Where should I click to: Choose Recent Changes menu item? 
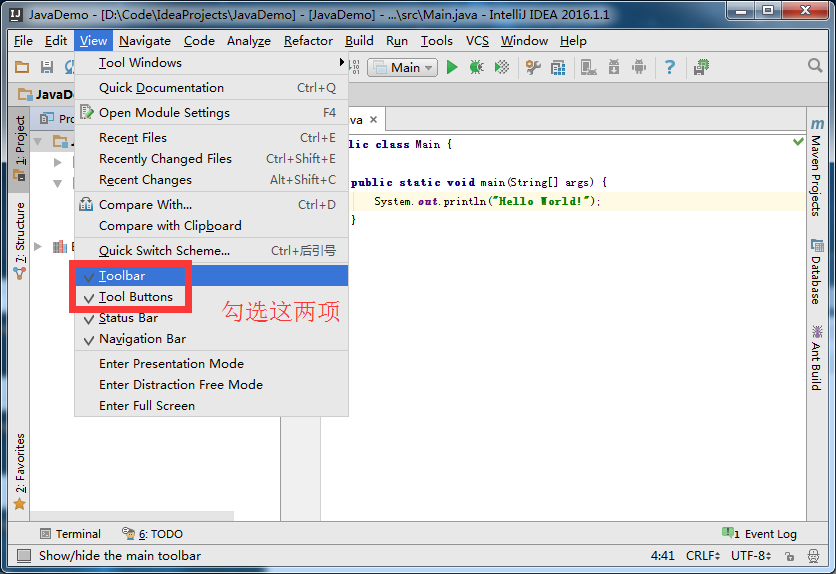(x=211, y=180)
